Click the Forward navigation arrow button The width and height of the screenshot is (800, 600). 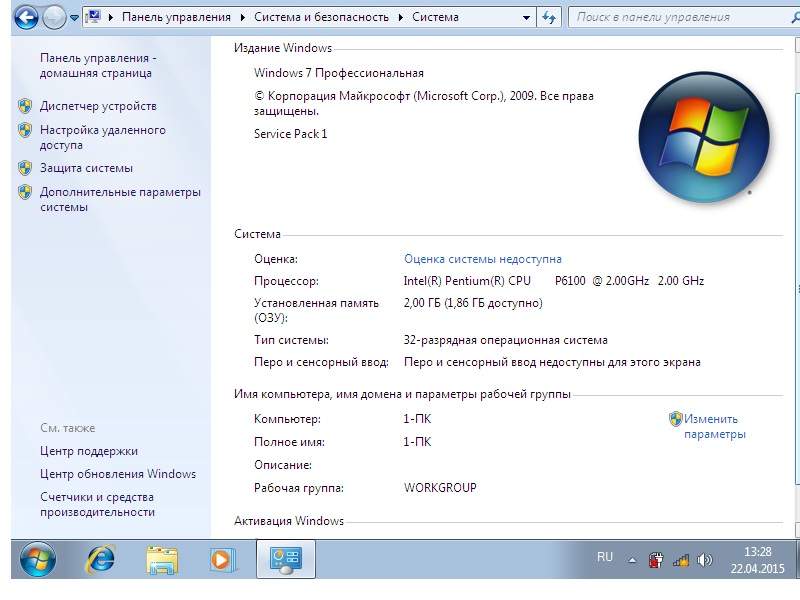54,17
